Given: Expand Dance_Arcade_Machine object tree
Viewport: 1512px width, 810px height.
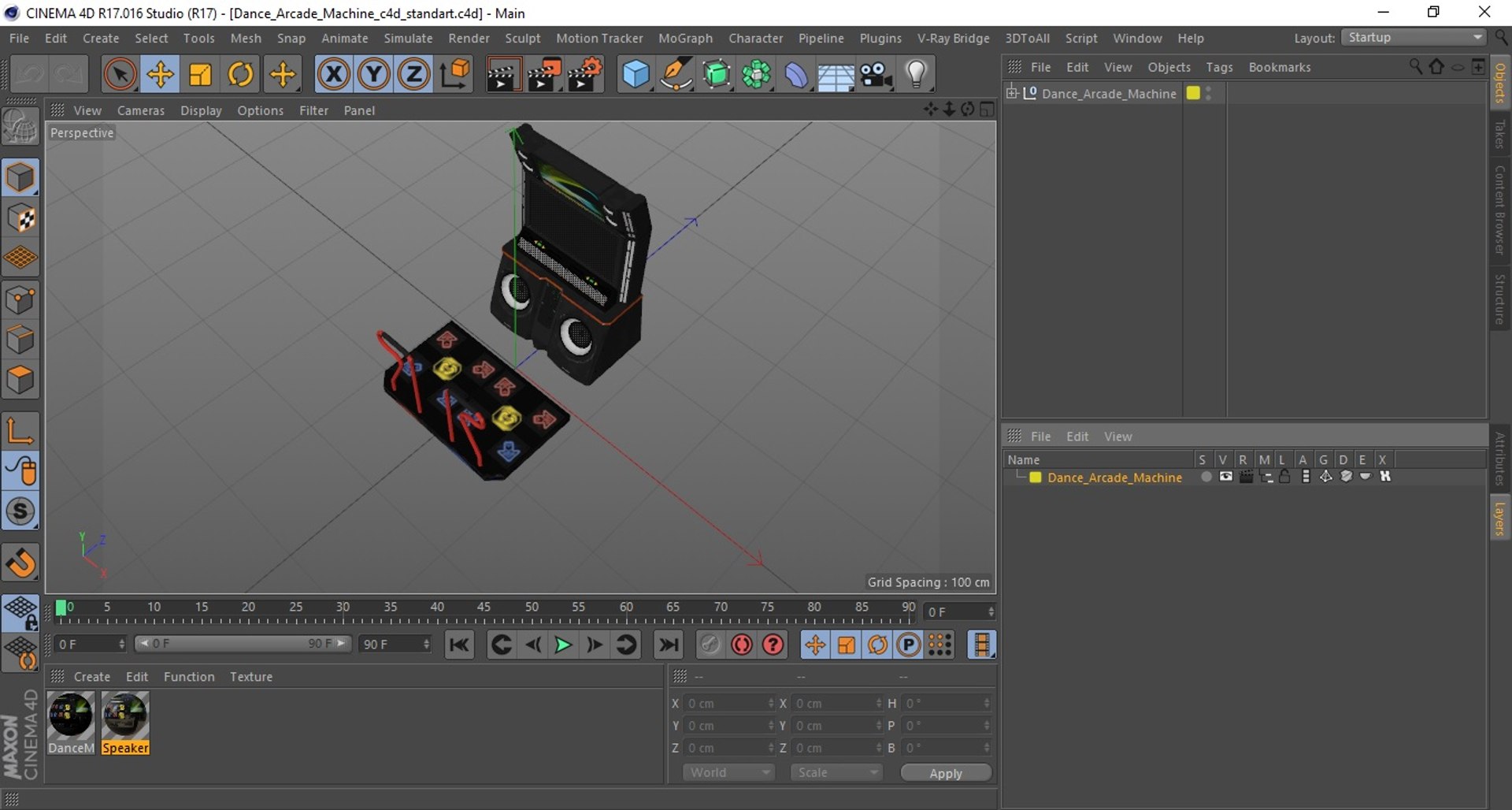Looking at the screenshot, I should pyautogui.click(x=1013, y=93).
